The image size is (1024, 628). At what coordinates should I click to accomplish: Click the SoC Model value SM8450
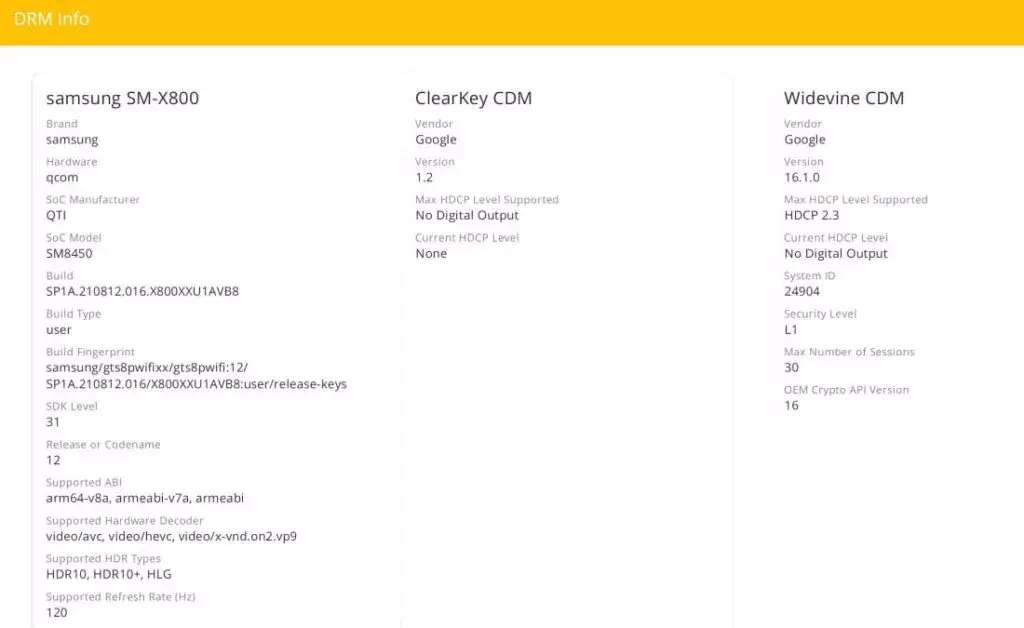(x=69, y=253)
